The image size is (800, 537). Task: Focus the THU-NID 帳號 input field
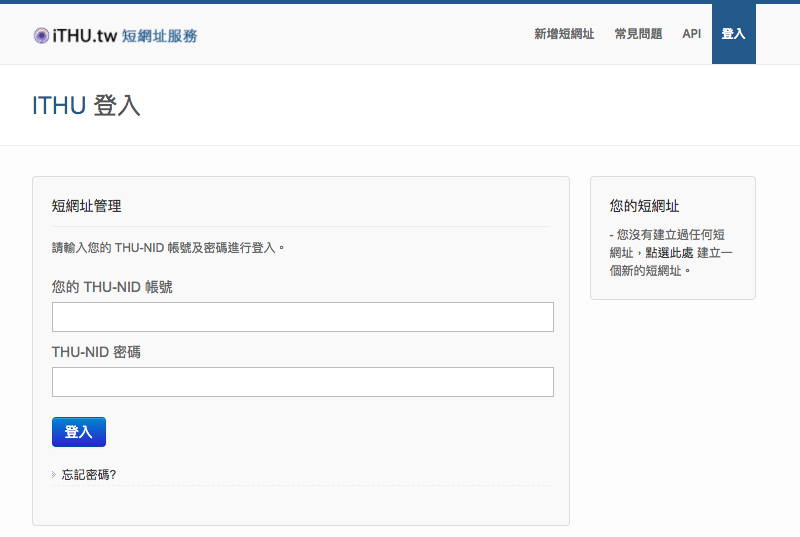[x=302, y=317]
